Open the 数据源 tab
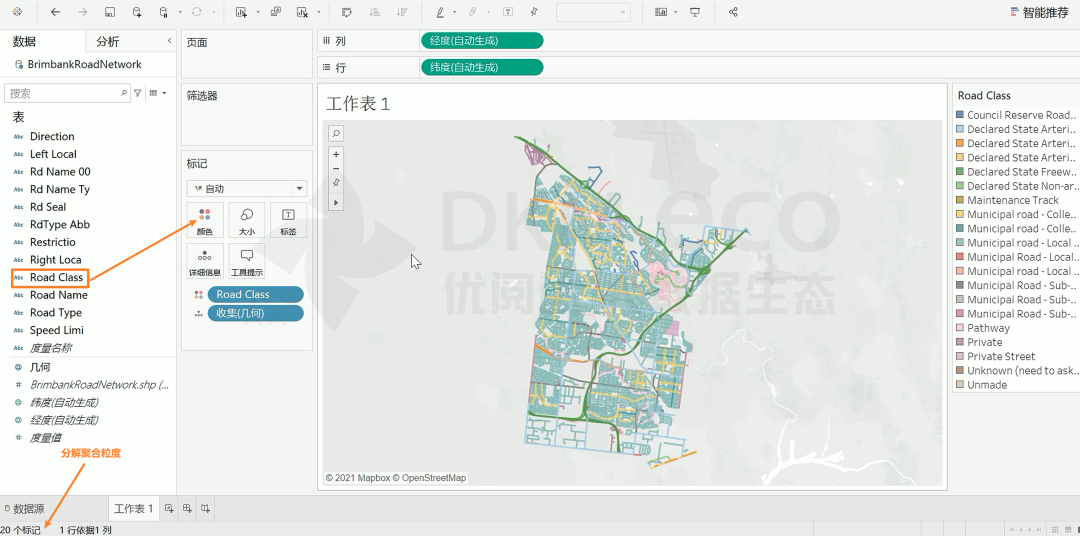The image size is (1080, 536). click(x=24, y=509)
